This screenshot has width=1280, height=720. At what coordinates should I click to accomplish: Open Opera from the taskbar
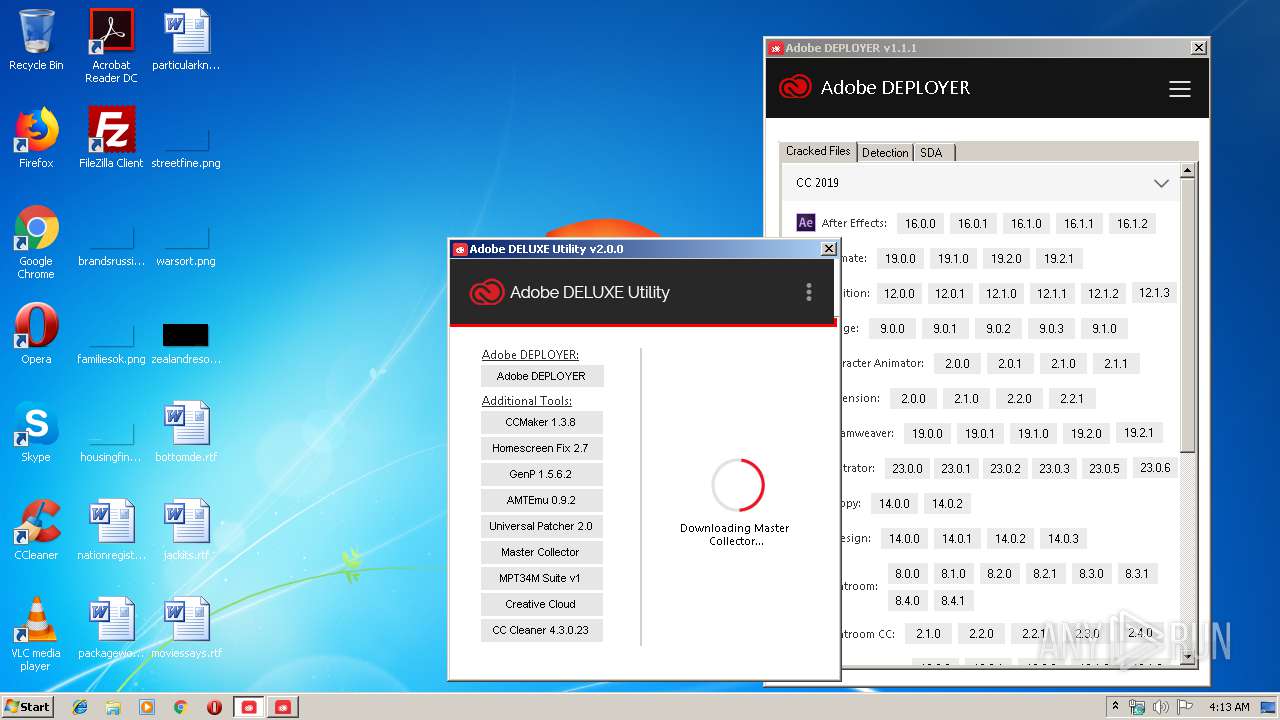coord(214,707)
